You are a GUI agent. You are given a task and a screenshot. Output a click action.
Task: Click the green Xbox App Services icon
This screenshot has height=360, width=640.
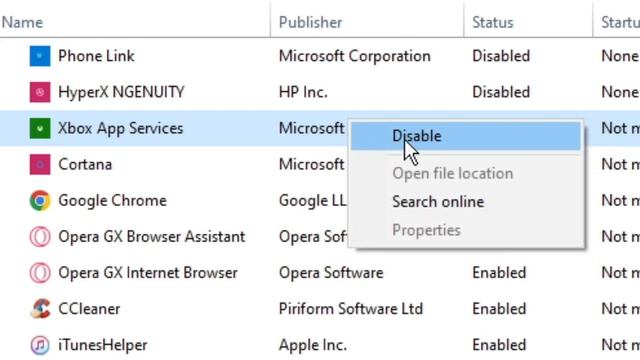[40, 128]
